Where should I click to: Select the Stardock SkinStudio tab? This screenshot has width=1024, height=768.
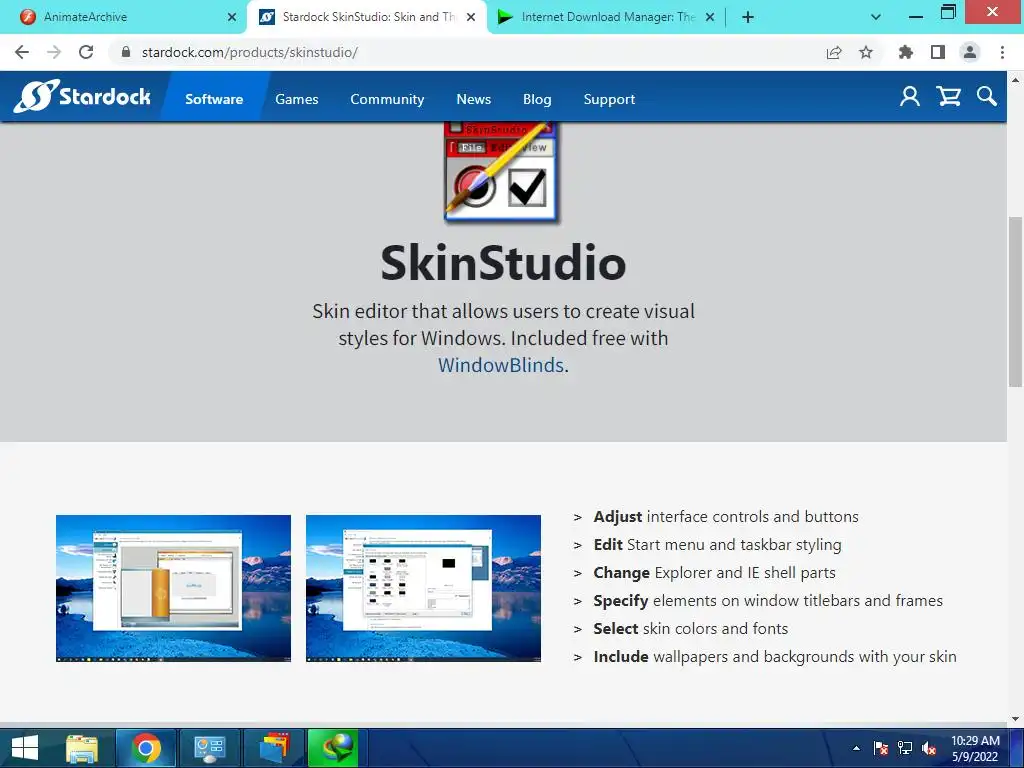point(366,17)
